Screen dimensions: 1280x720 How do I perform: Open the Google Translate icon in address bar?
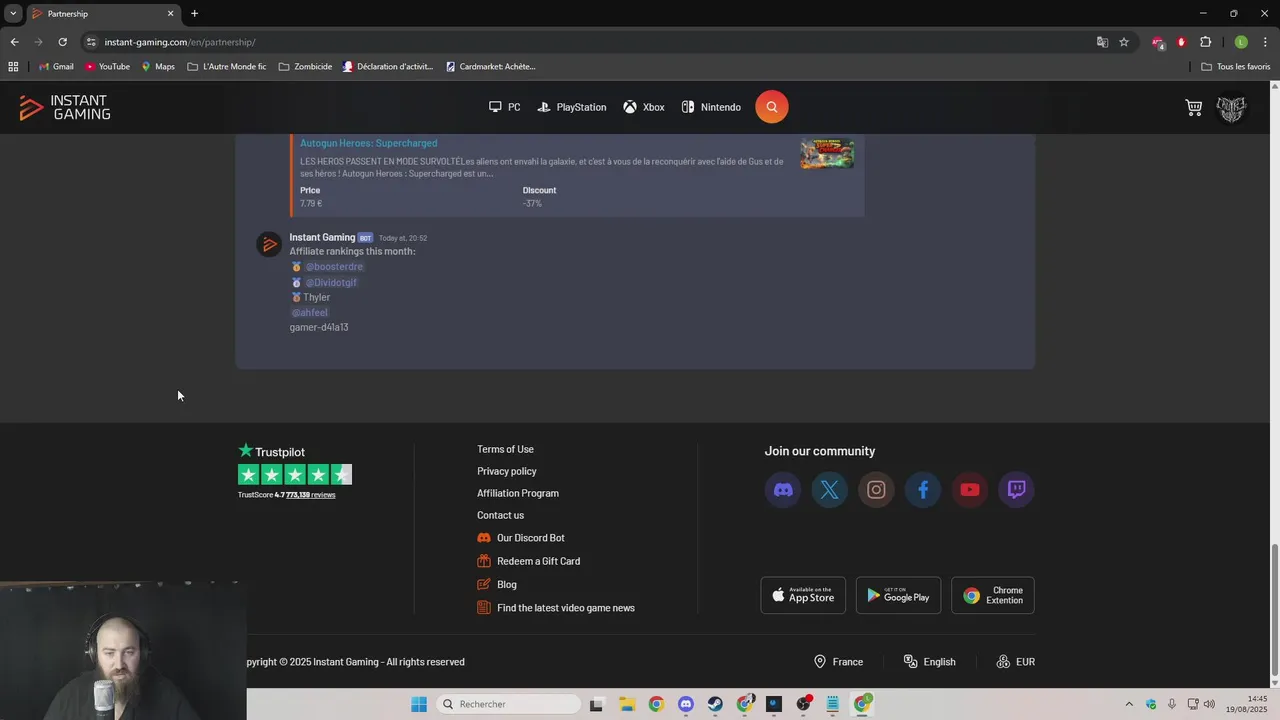[1102, 42]
